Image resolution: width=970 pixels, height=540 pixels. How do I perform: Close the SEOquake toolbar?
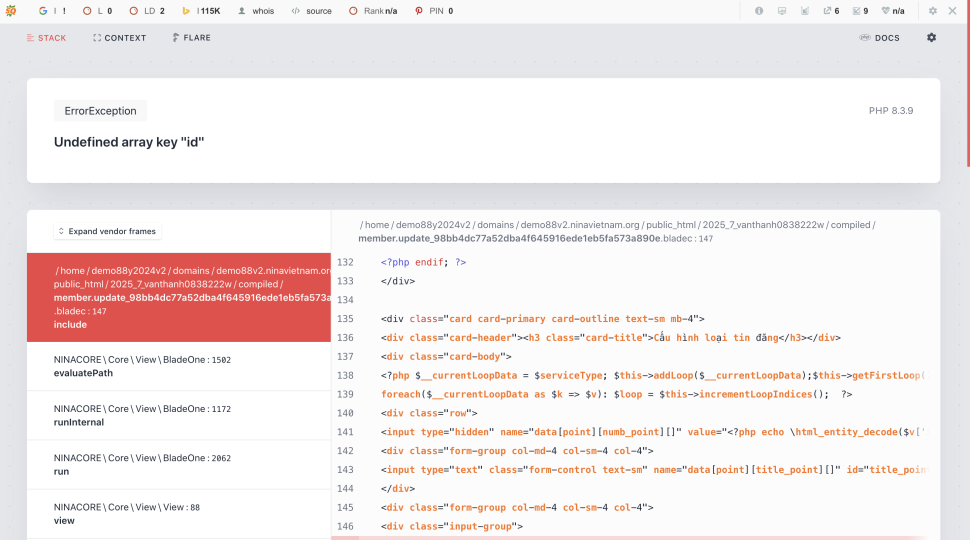(x=953, y=11)
